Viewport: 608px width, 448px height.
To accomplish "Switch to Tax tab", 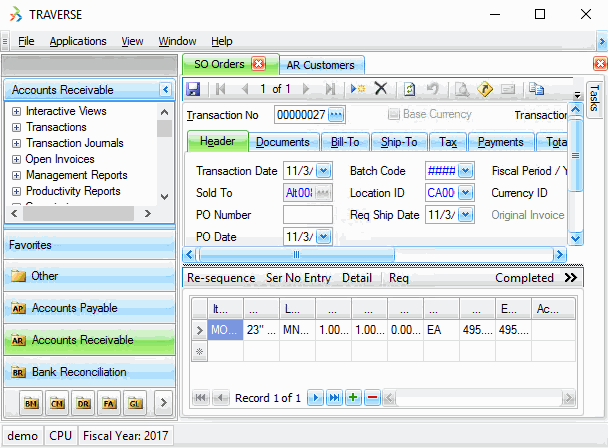I will 448,142.
